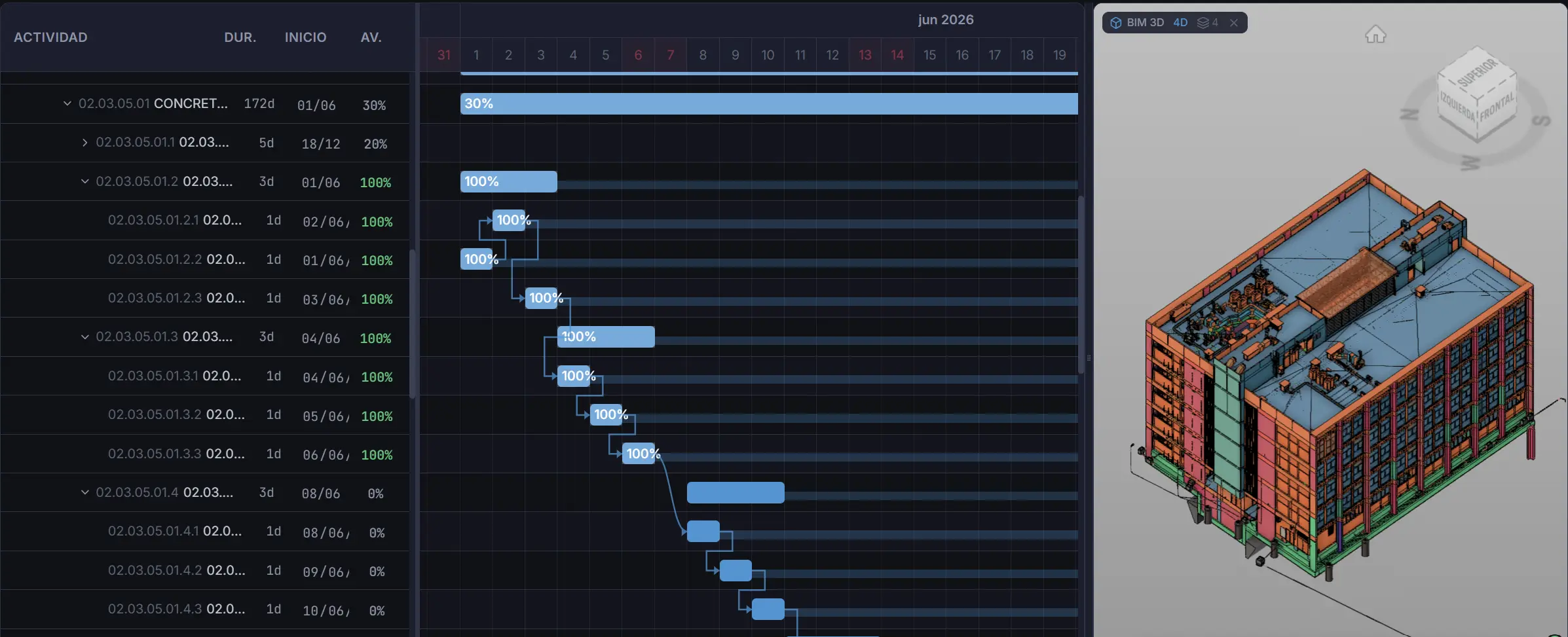Click day 31 in the timeline header
1568x637 pixels.
coord(443,55)
